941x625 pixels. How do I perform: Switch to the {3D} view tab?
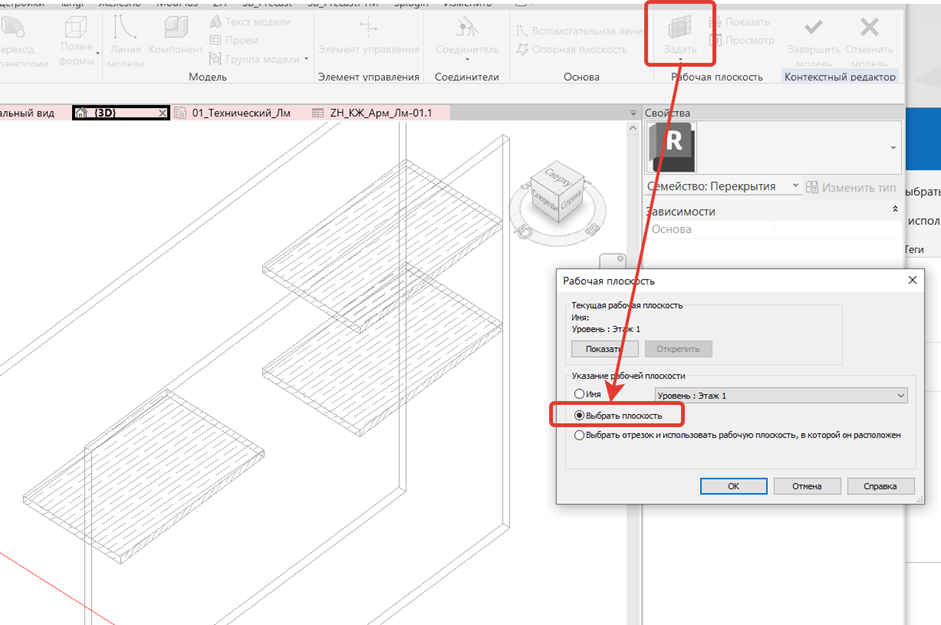[x=120, y=112]
